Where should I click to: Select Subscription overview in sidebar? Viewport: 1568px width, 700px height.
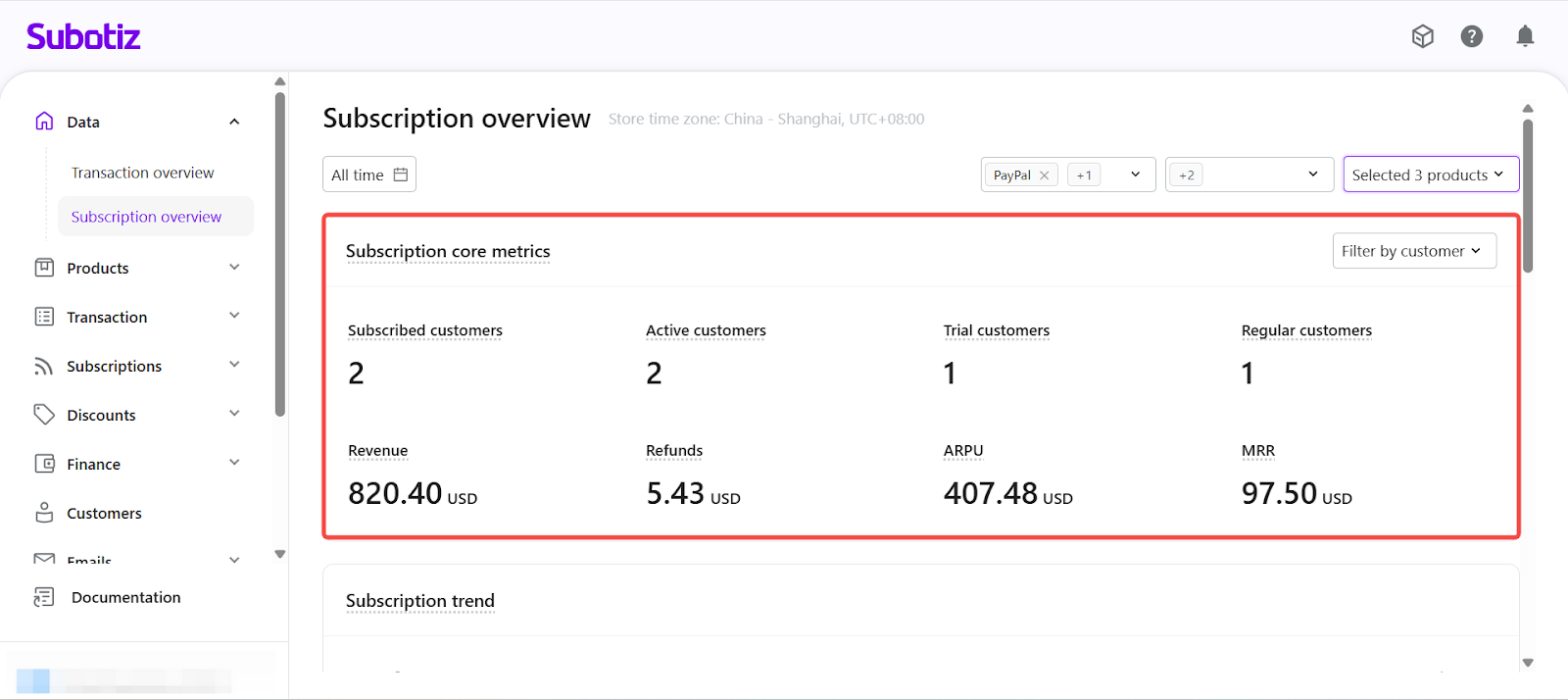tap(146, 217)
